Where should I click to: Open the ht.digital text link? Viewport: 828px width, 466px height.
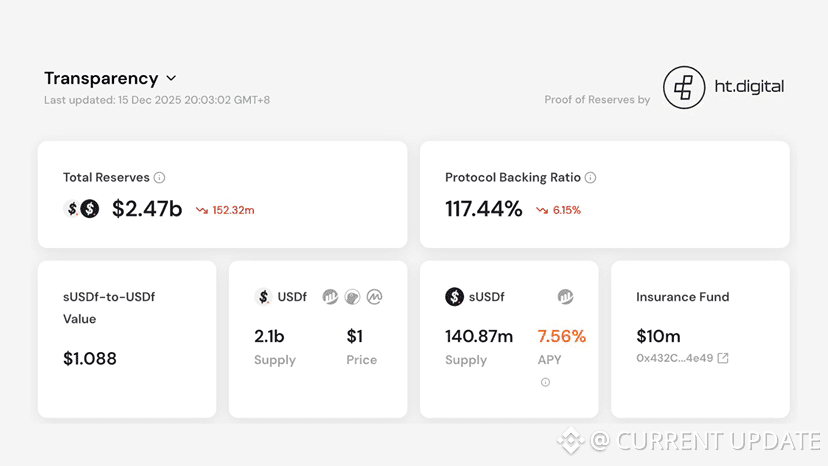749,87
